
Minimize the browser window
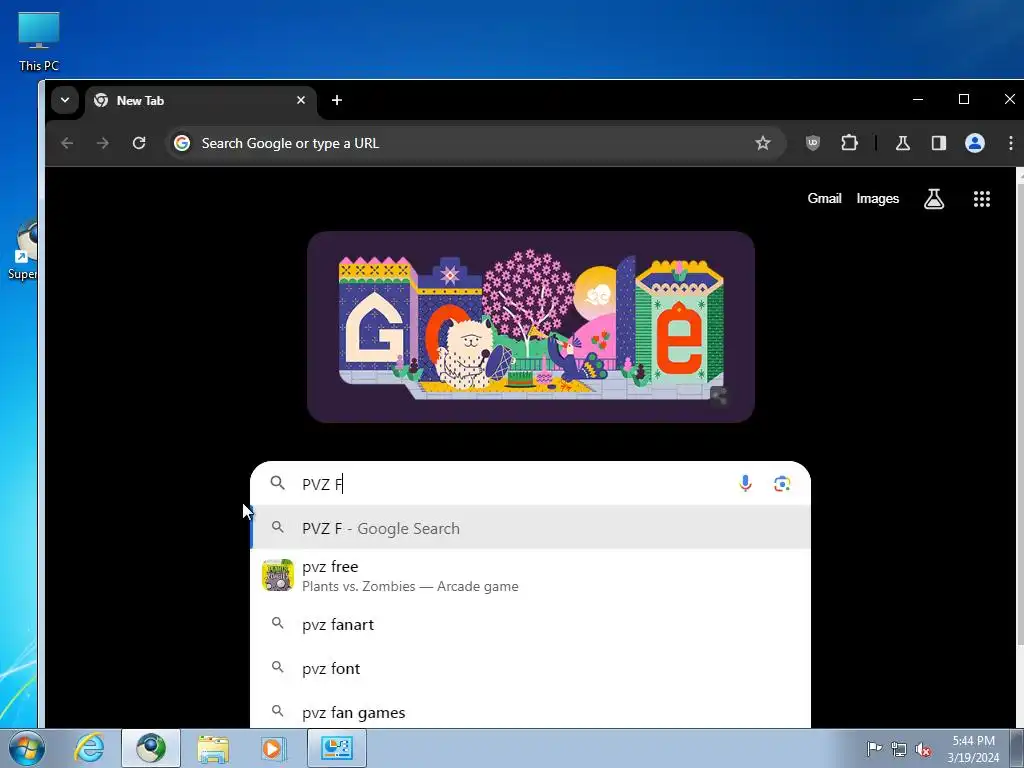[x=918, y=99]
